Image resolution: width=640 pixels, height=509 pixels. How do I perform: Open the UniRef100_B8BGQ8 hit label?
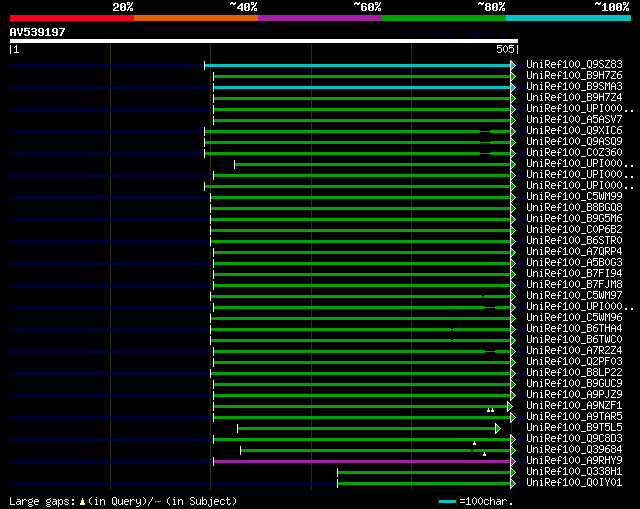[574, 207]
